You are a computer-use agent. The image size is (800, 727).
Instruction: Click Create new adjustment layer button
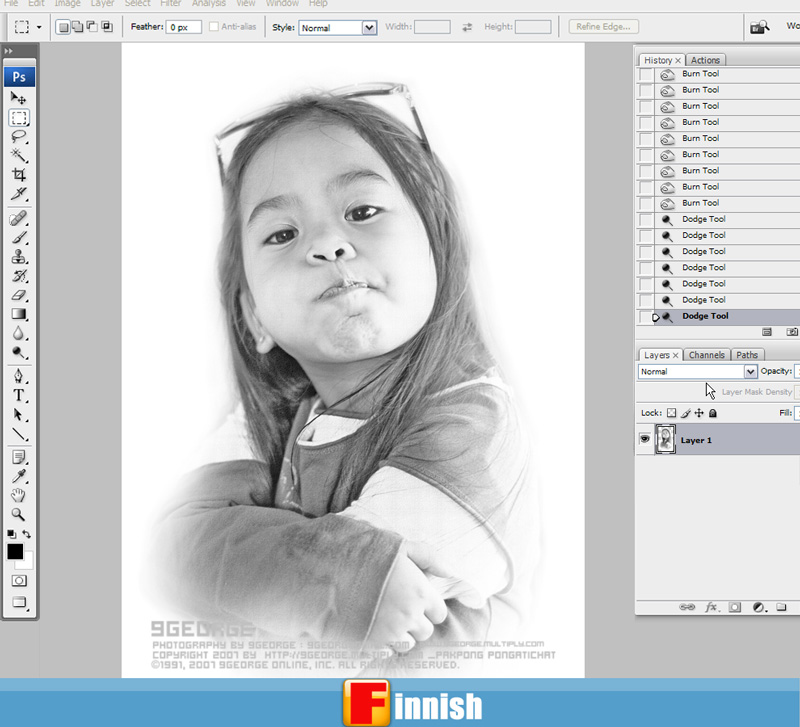(760, 607)
